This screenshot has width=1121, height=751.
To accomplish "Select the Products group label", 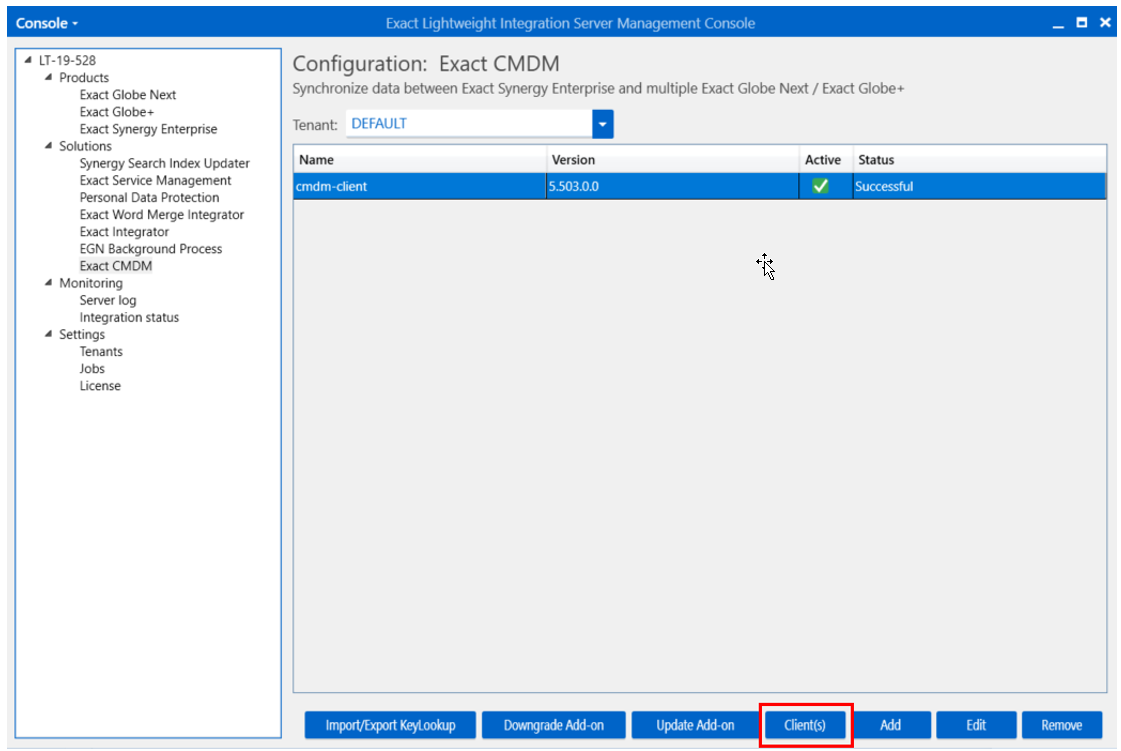I will 84,77.
